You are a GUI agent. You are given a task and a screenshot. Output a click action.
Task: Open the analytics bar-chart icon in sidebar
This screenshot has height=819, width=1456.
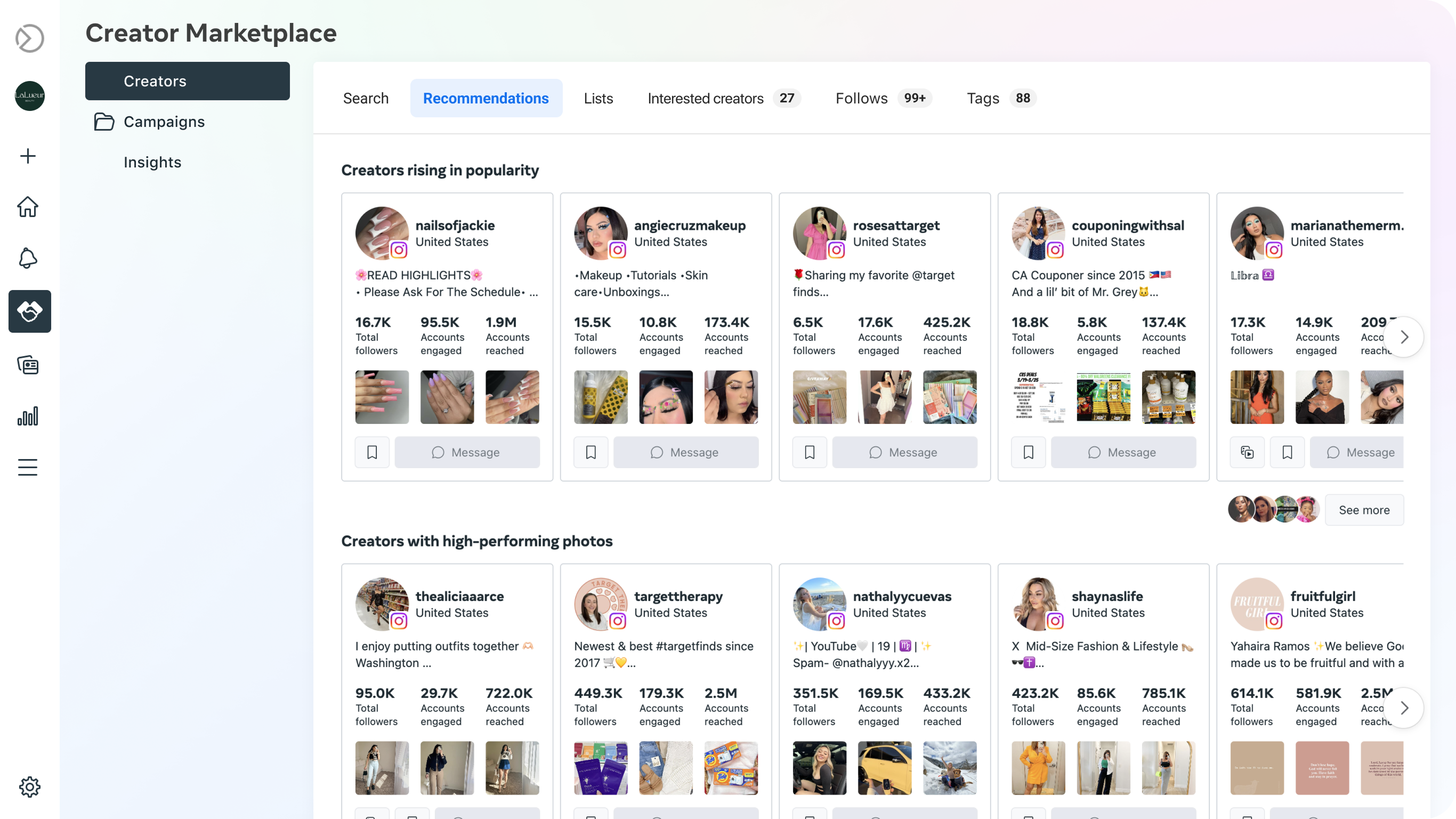point(28,416)
